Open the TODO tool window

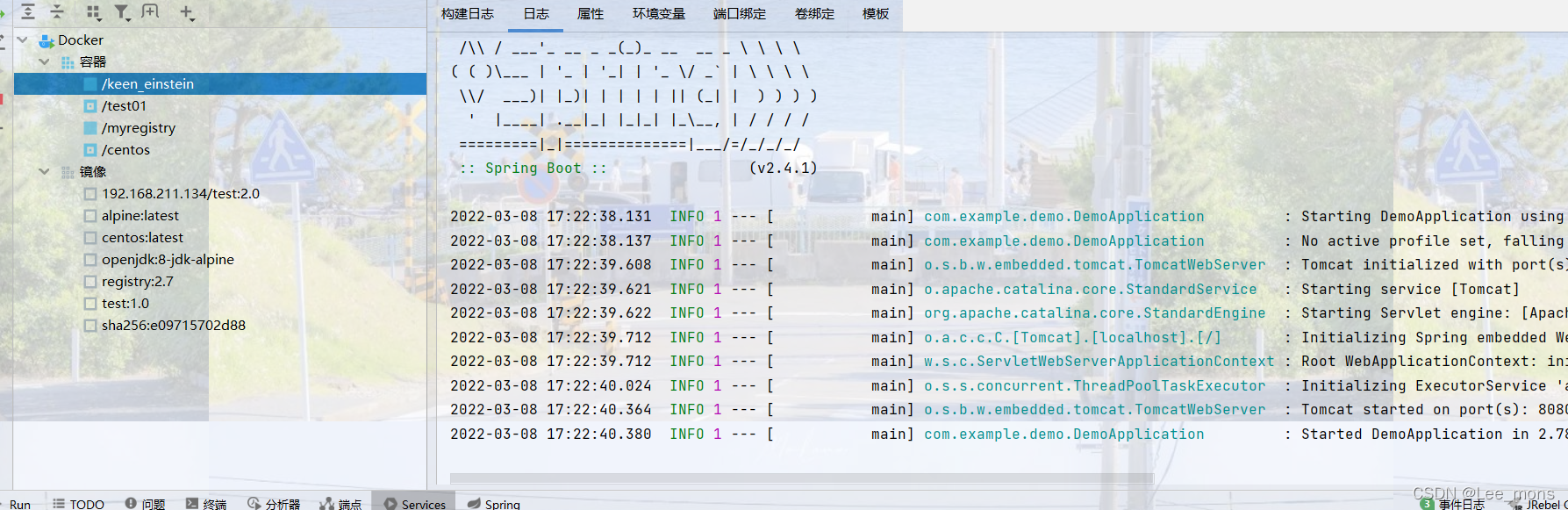click(x=78, y=504)
